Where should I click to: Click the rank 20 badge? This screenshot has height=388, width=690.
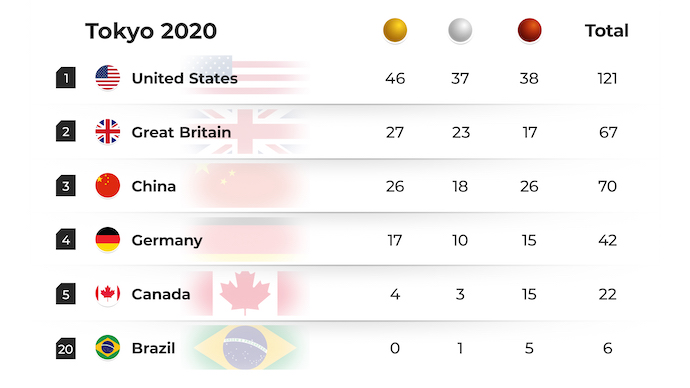tap(66, 348)
